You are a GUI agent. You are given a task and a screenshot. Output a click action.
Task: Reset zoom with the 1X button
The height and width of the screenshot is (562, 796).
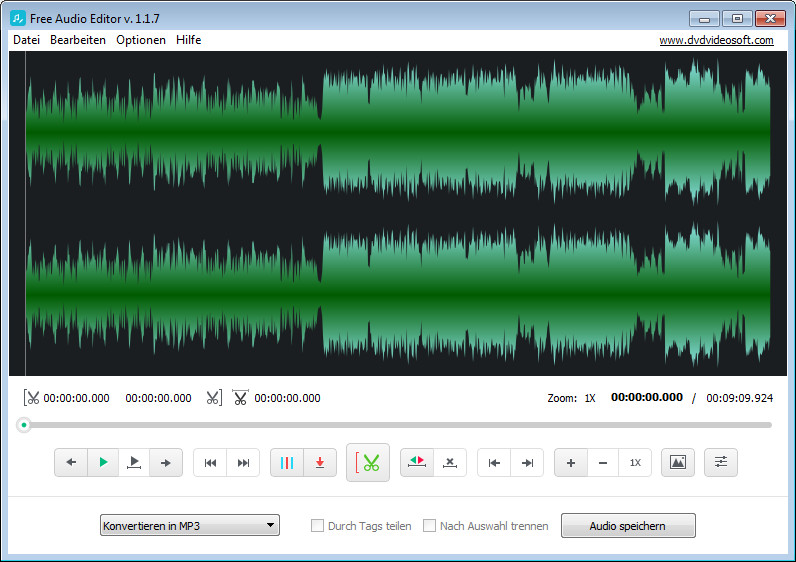tap(635, 463)
